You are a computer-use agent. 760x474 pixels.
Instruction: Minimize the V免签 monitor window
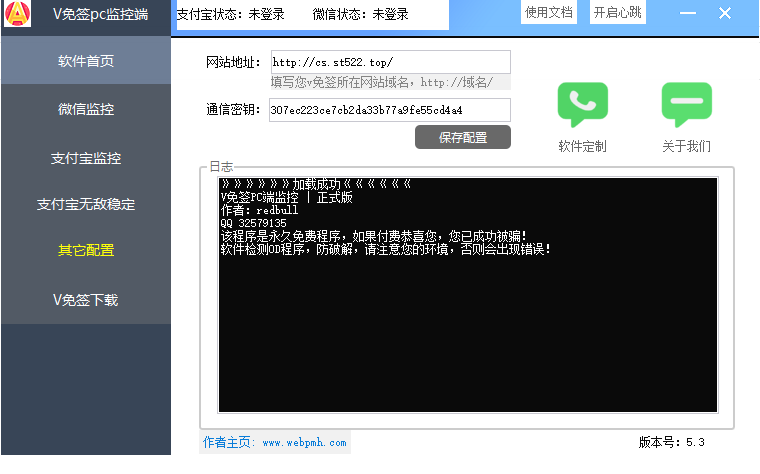(x=687, y=13)
